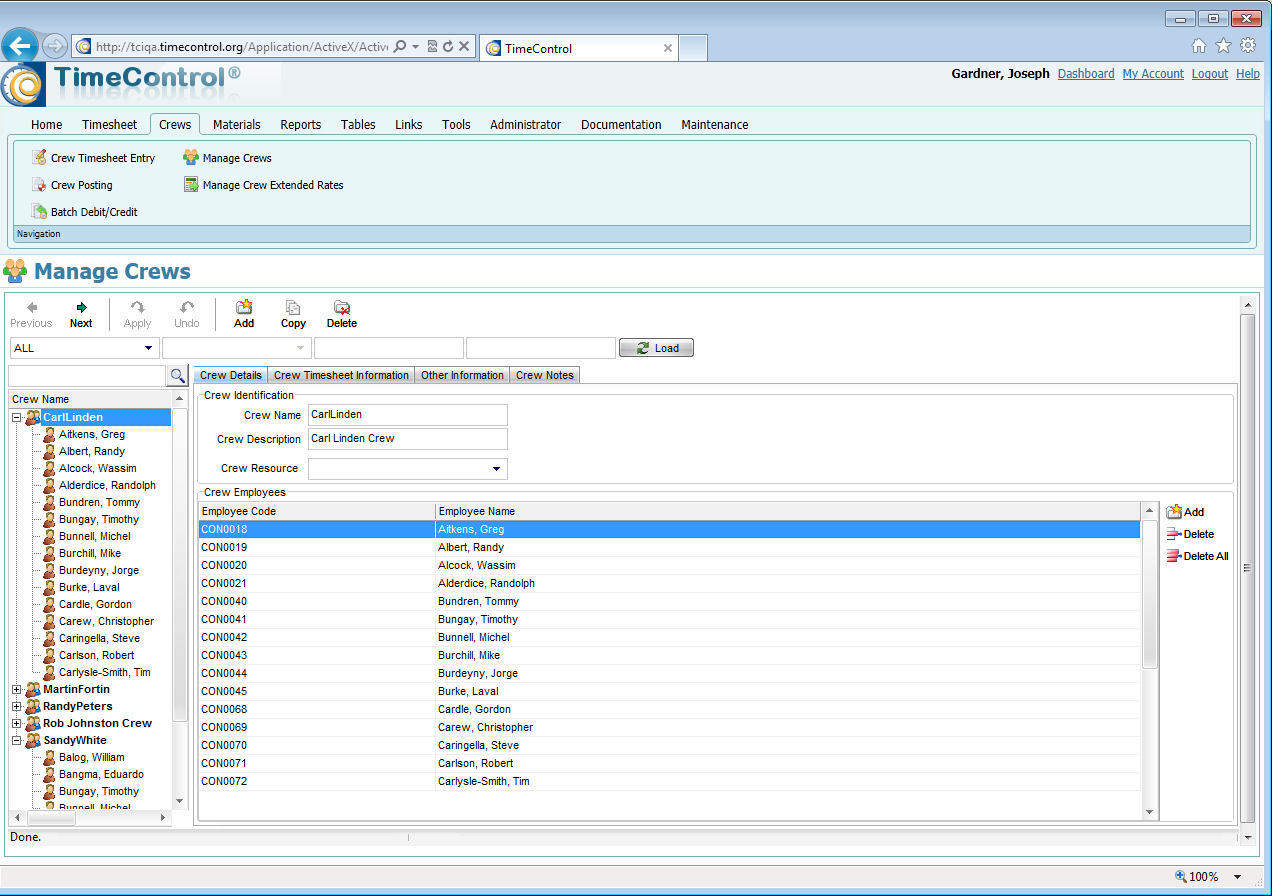Collapse the CarlLinden crew node
The image size is (1272, 896).
[x=16, y=418]
